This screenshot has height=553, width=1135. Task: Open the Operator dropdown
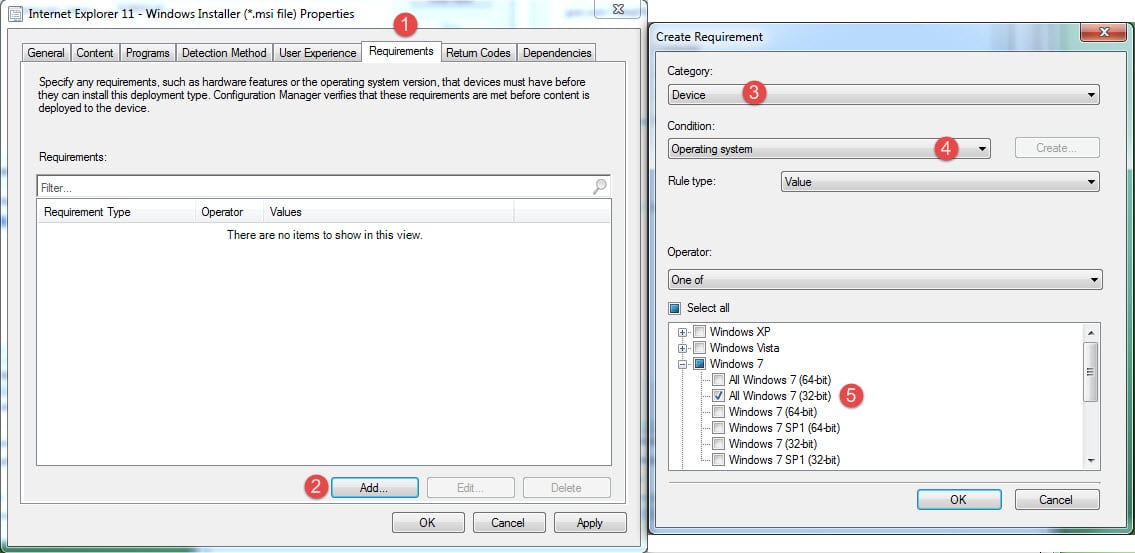pos(885,279)
